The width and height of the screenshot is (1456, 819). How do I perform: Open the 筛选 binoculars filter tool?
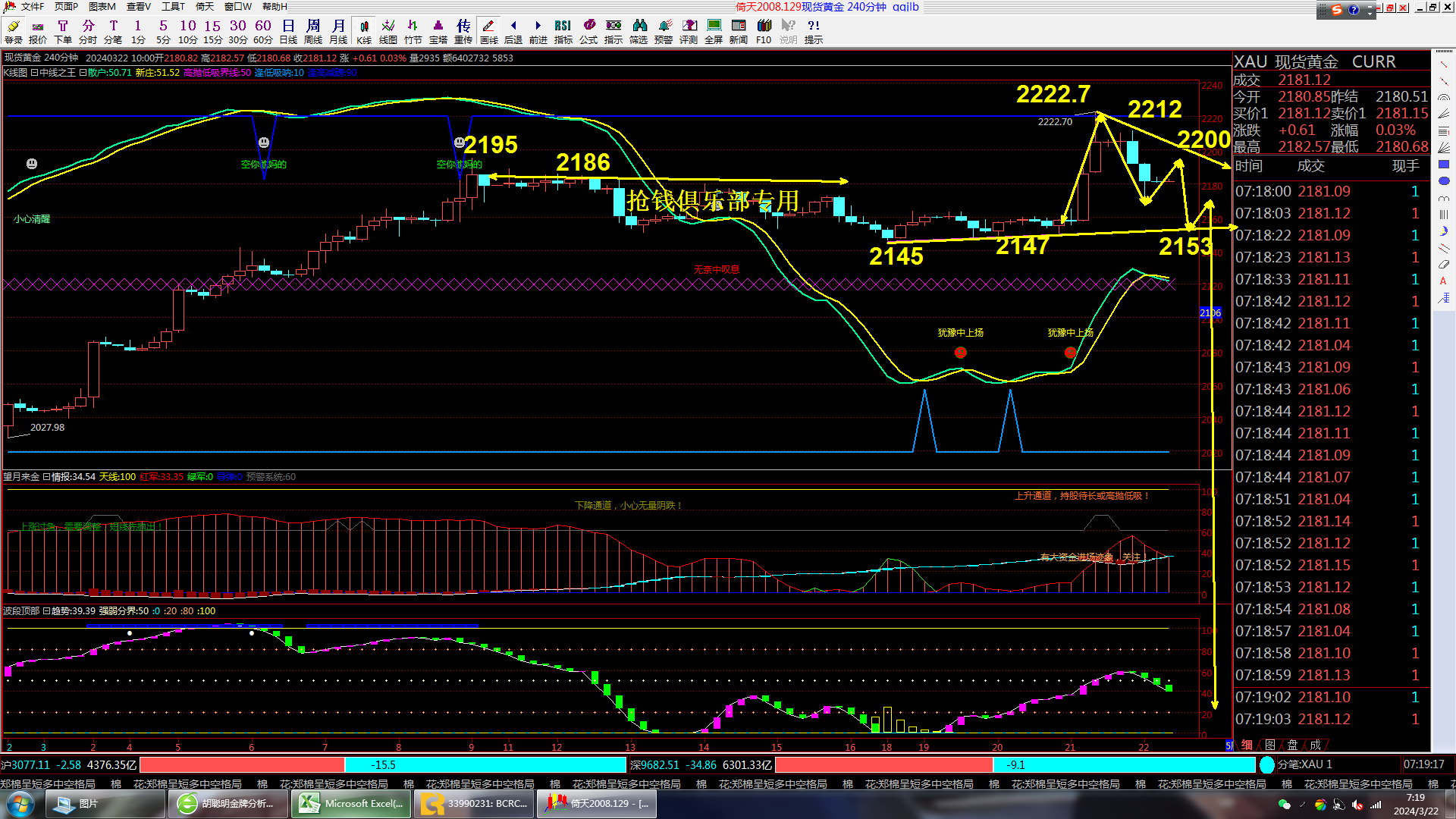click(x=639, y=31)
